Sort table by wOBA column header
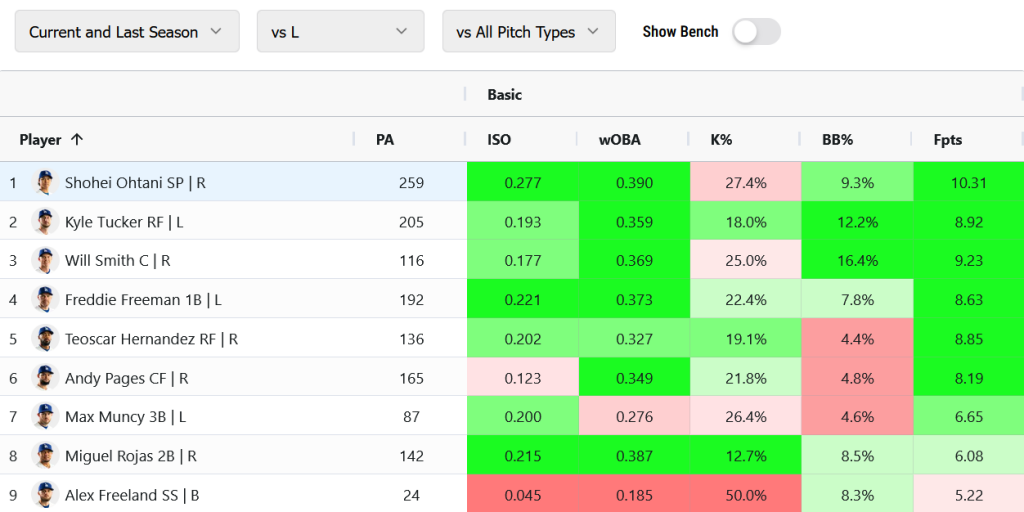The width and height of the screenshot is (1024, 512). pyautogui.click(x=619, y=140)
